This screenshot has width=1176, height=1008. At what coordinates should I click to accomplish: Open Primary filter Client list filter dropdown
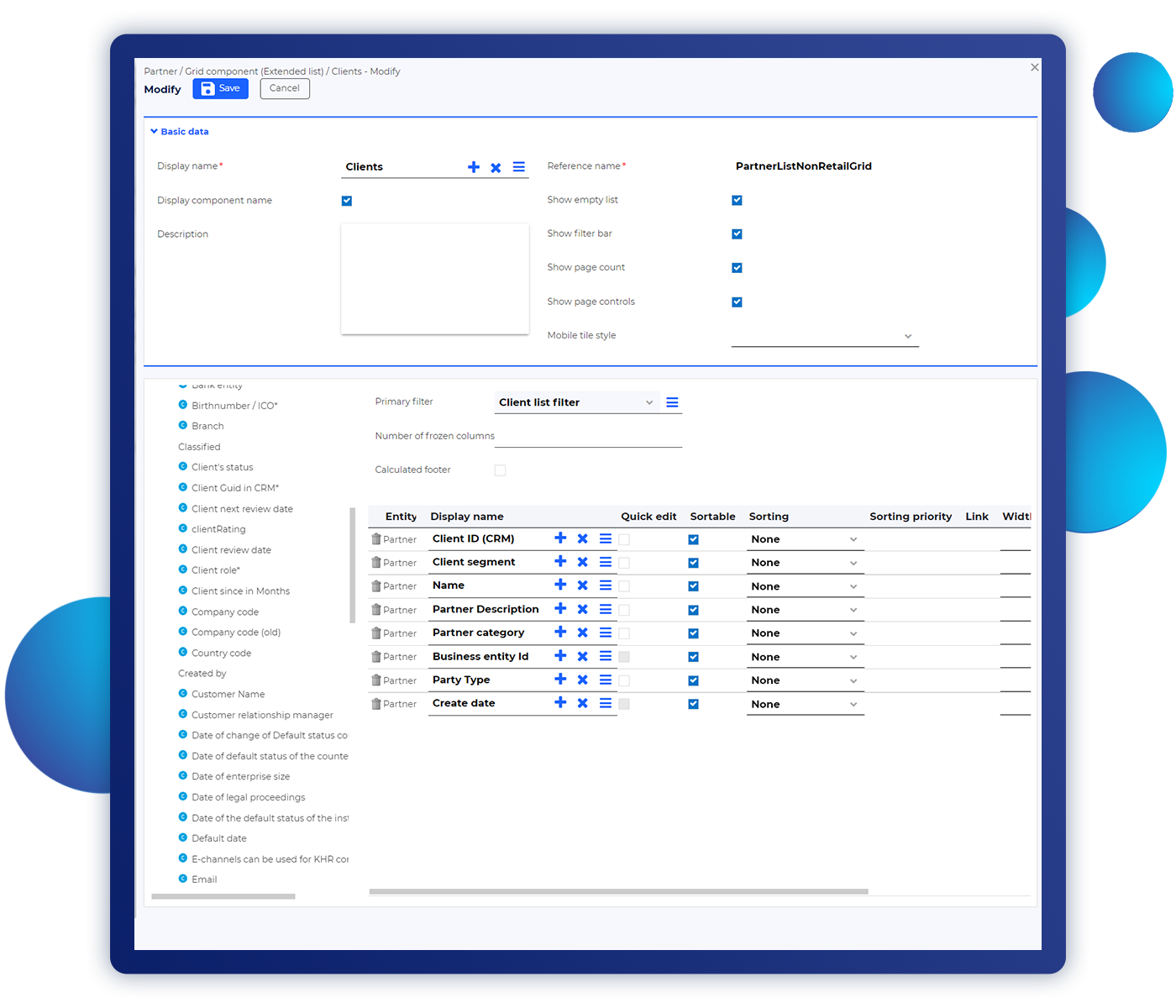pyautogui.click(x=575, y=402)
